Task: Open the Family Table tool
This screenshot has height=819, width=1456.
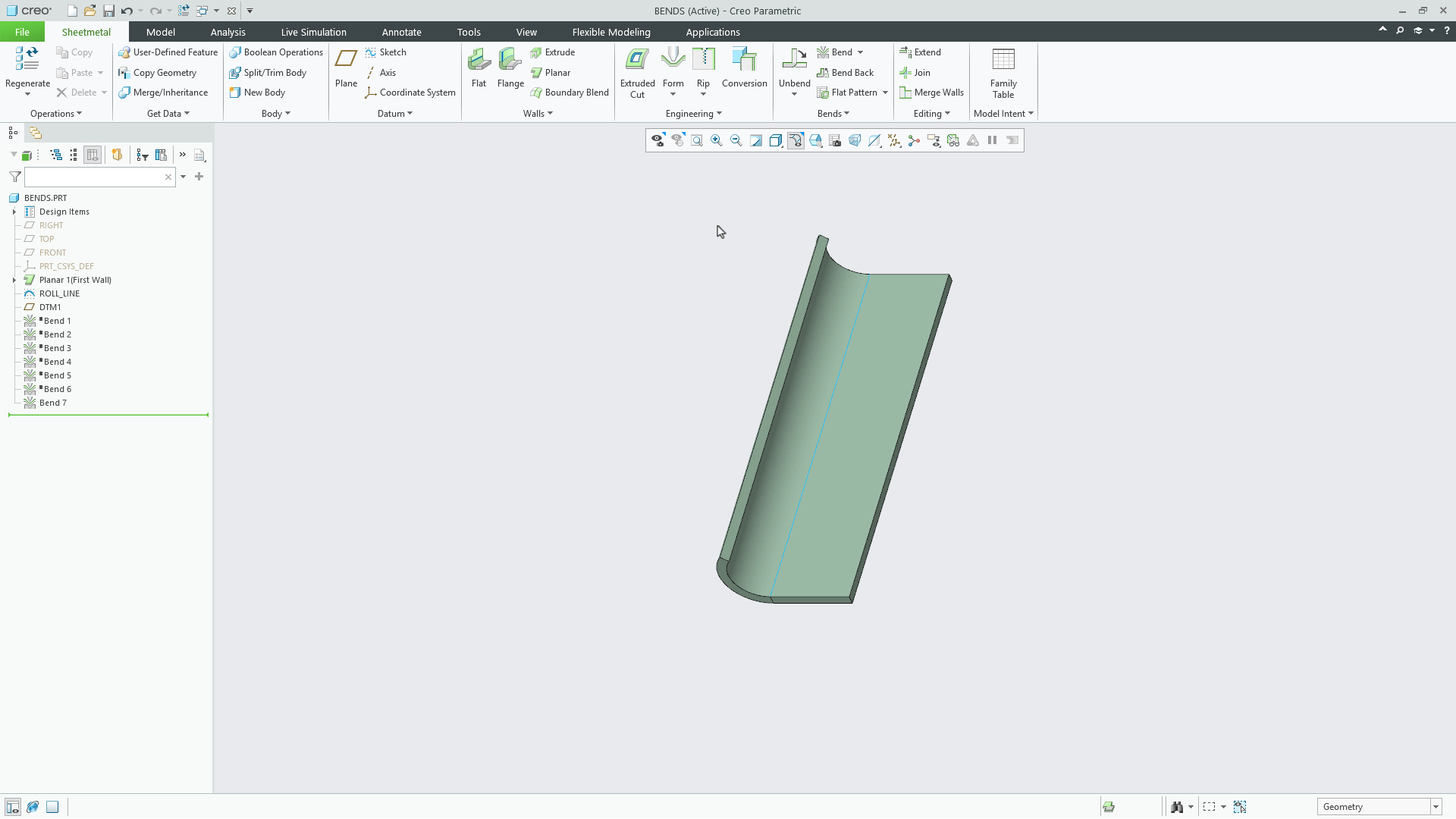Action: click(1003, 72)
